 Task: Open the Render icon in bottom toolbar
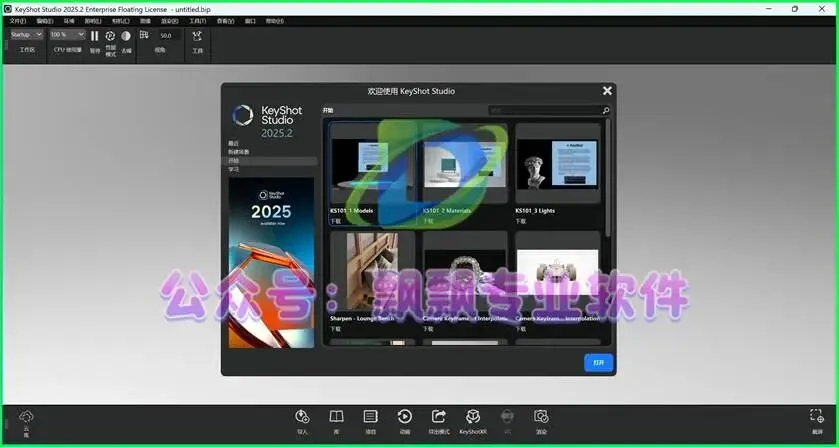[541, 416]
